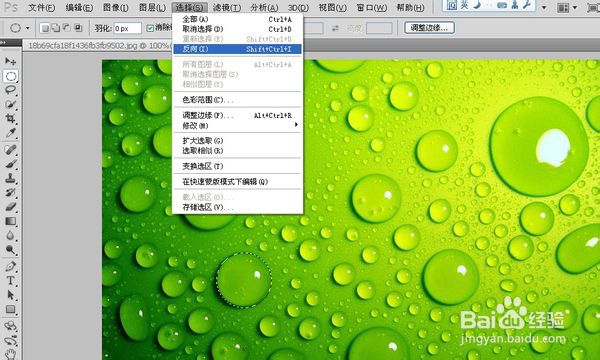Open the 窗口(W) menu
This screenshot has height=360, width=600.
(x=372, y=7)
